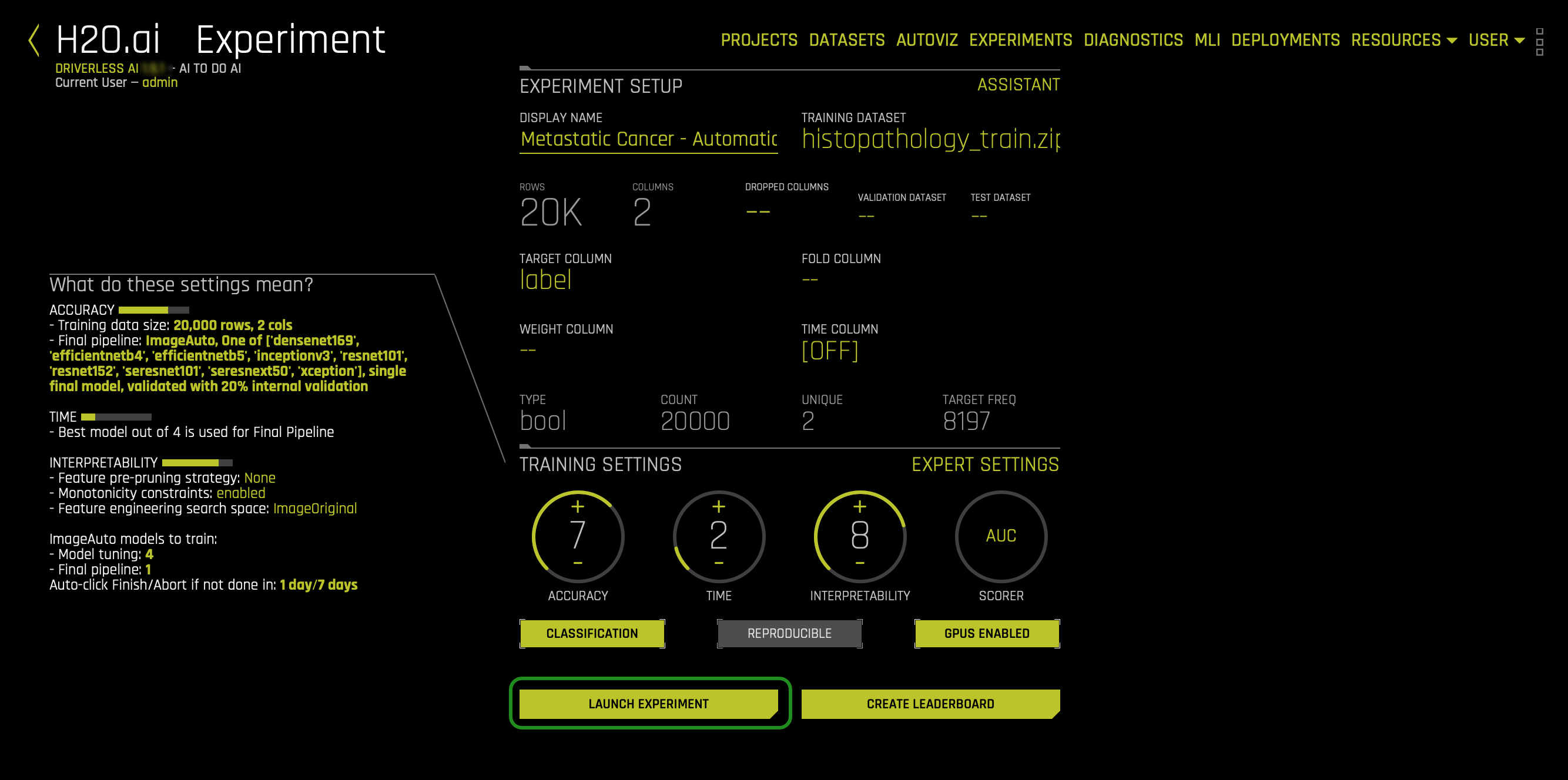Increase Accuracy with the plus sign
The image size is (1568, 780).
[578, 506]
